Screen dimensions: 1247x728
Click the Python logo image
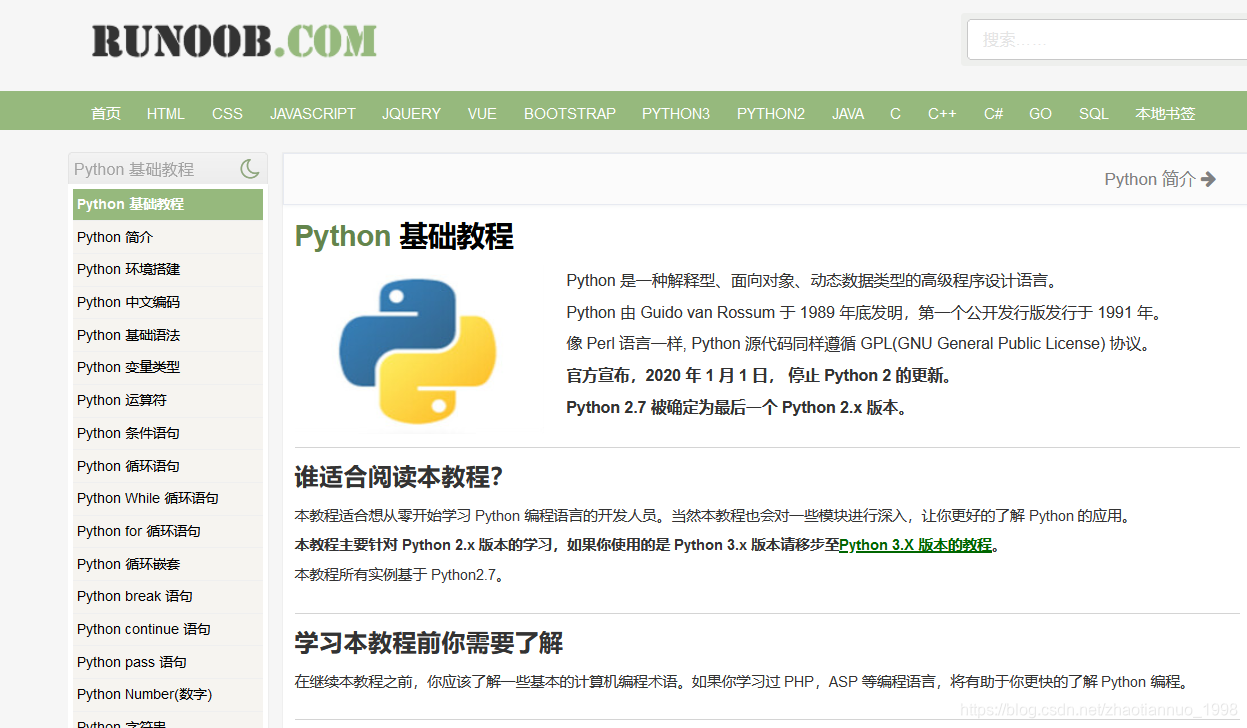coord(417,350)
